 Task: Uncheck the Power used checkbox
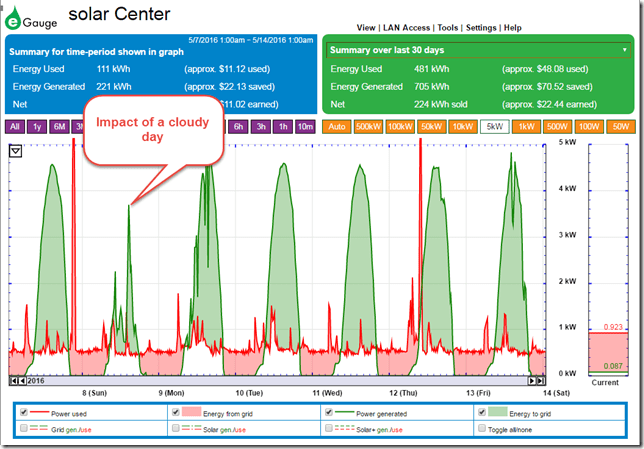coord(21,412)
